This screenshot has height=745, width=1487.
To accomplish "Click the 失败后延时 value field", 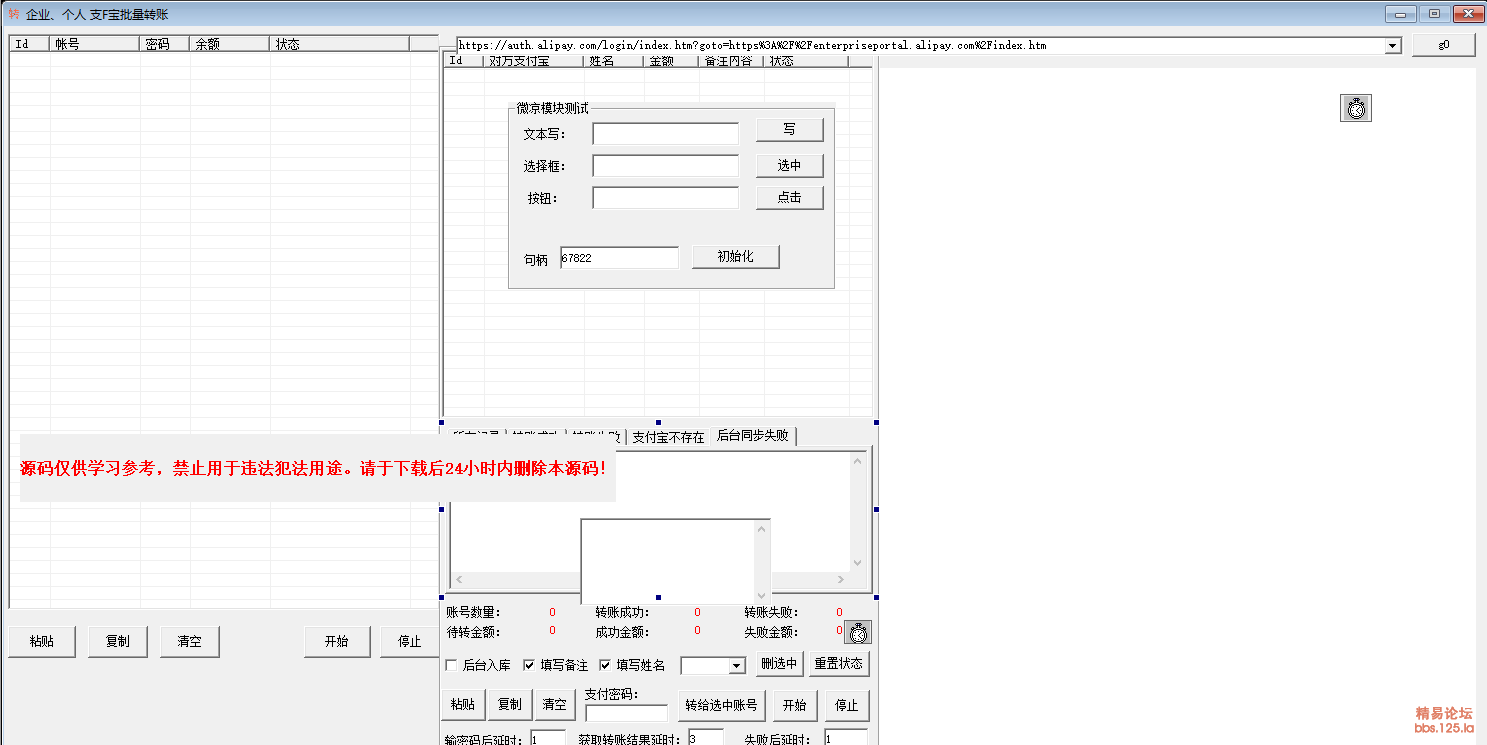I will pyautogui.click(x=845, y=738).
